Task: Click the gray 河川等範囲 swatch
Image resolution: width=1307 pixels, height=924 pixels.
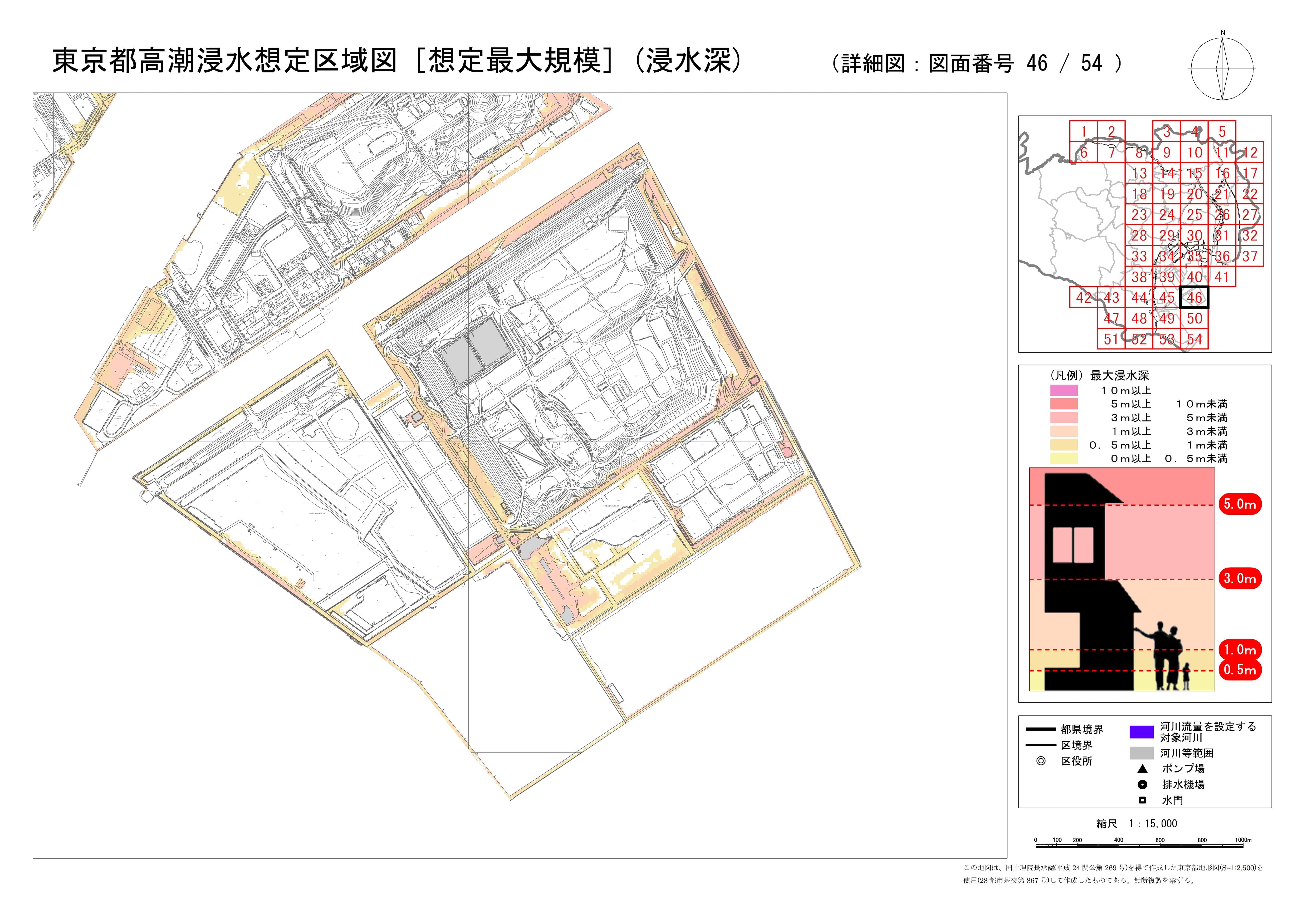Action: click(1141, 753)
